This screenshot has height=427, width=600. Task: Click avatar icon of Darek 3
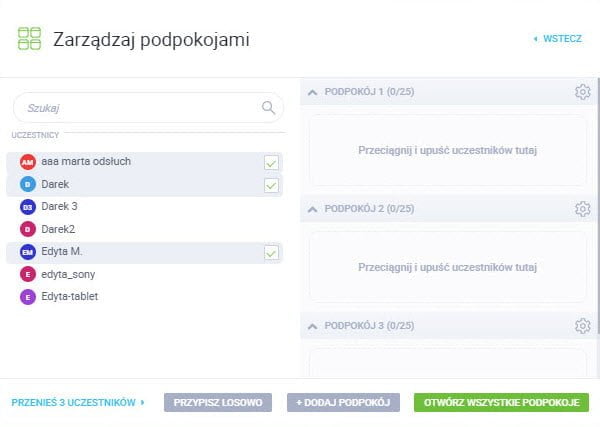(x=27, y=207)
